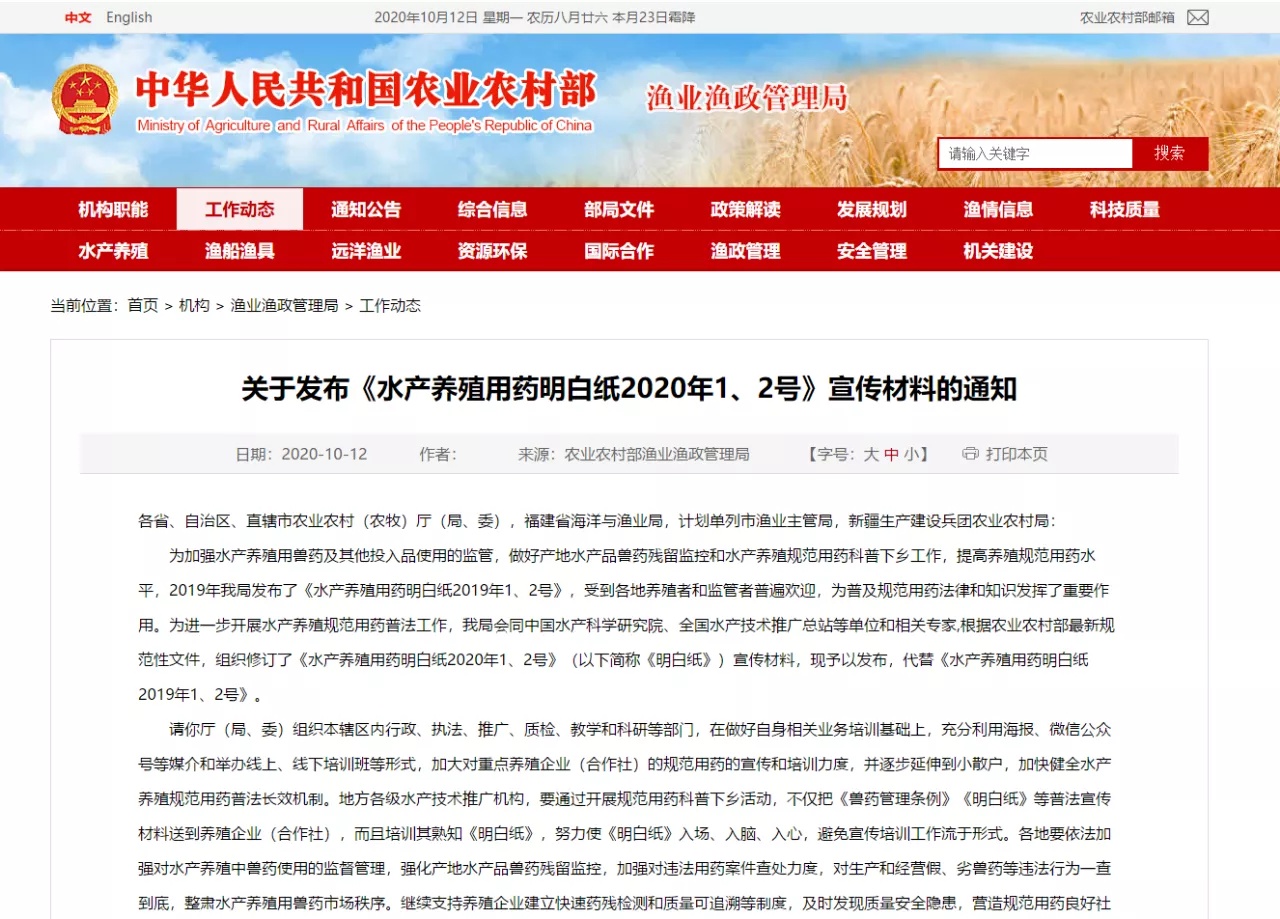Focus the 请输入关键字 search field
The height and width of the screenshot is (919, 1280).
point(1035,153)
